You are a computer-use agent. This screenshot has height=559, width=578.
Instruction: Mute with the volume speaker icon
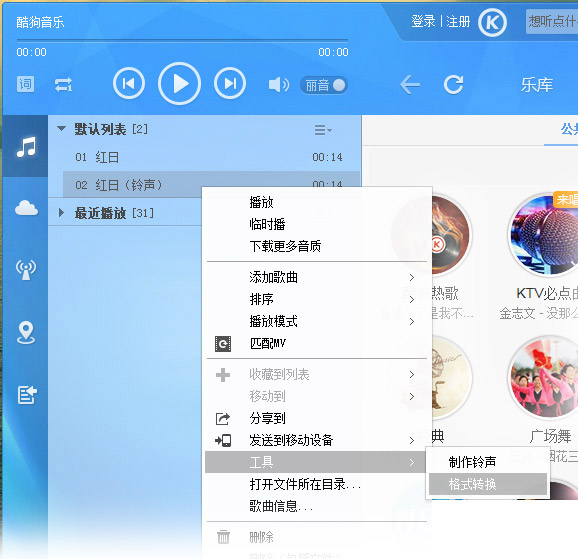(279, 85)
